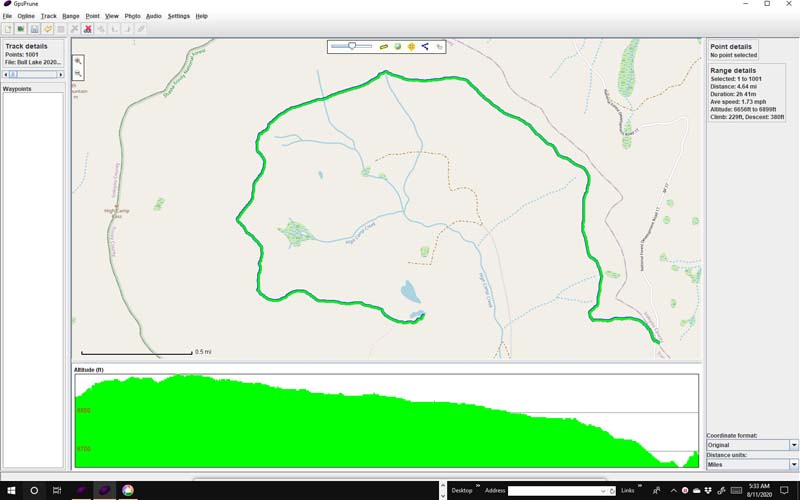The image size is (800, 500).
Task: Click the new file toolbar icon
Action: click(x=8, y=29)
